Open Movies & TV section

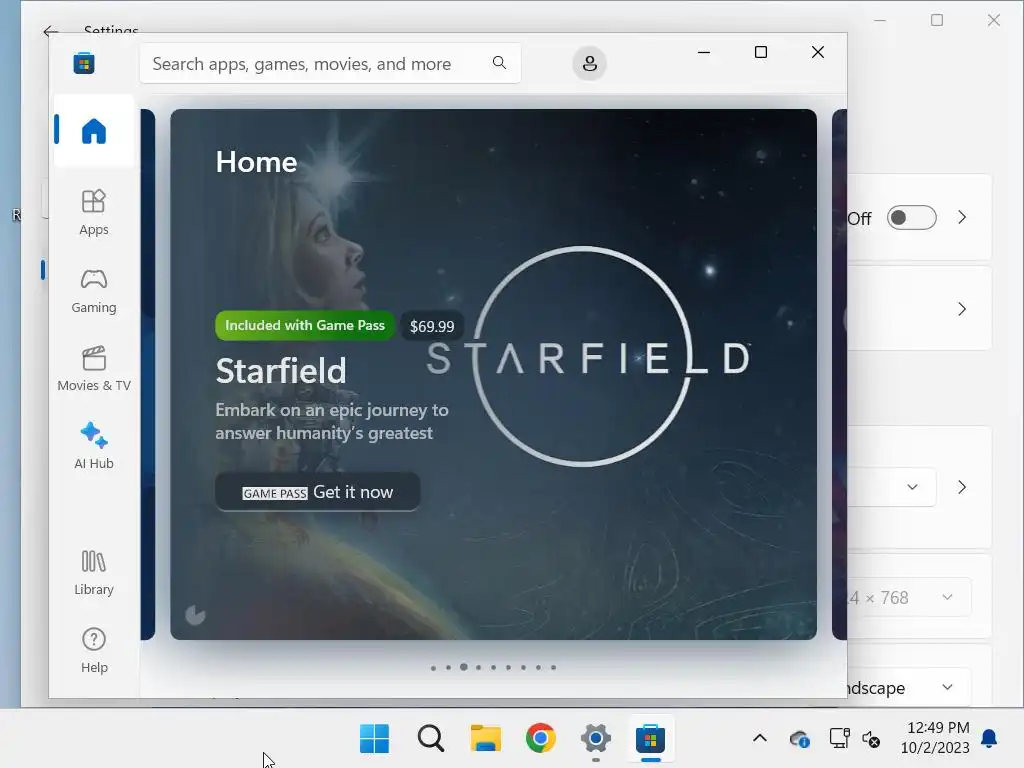pyautogui.click(x=93, y=368)
